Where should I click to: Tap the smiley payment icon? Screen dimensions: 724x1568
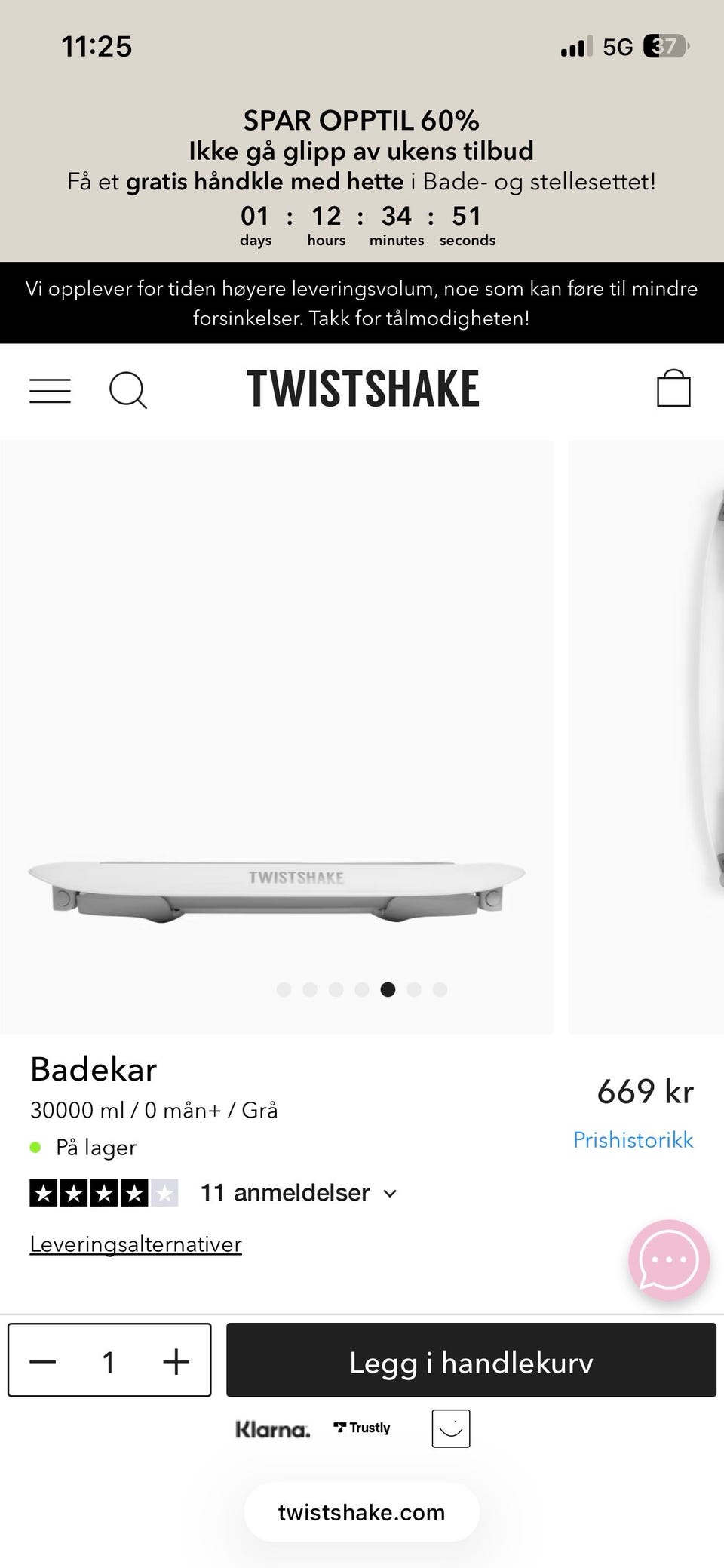451,1428
